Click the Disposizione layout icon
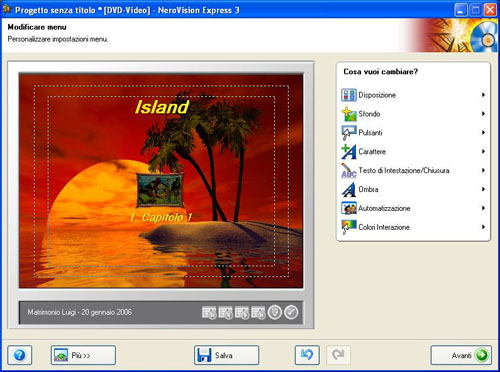500x372 pixels. pyautogui.click(x=349, y=95)
